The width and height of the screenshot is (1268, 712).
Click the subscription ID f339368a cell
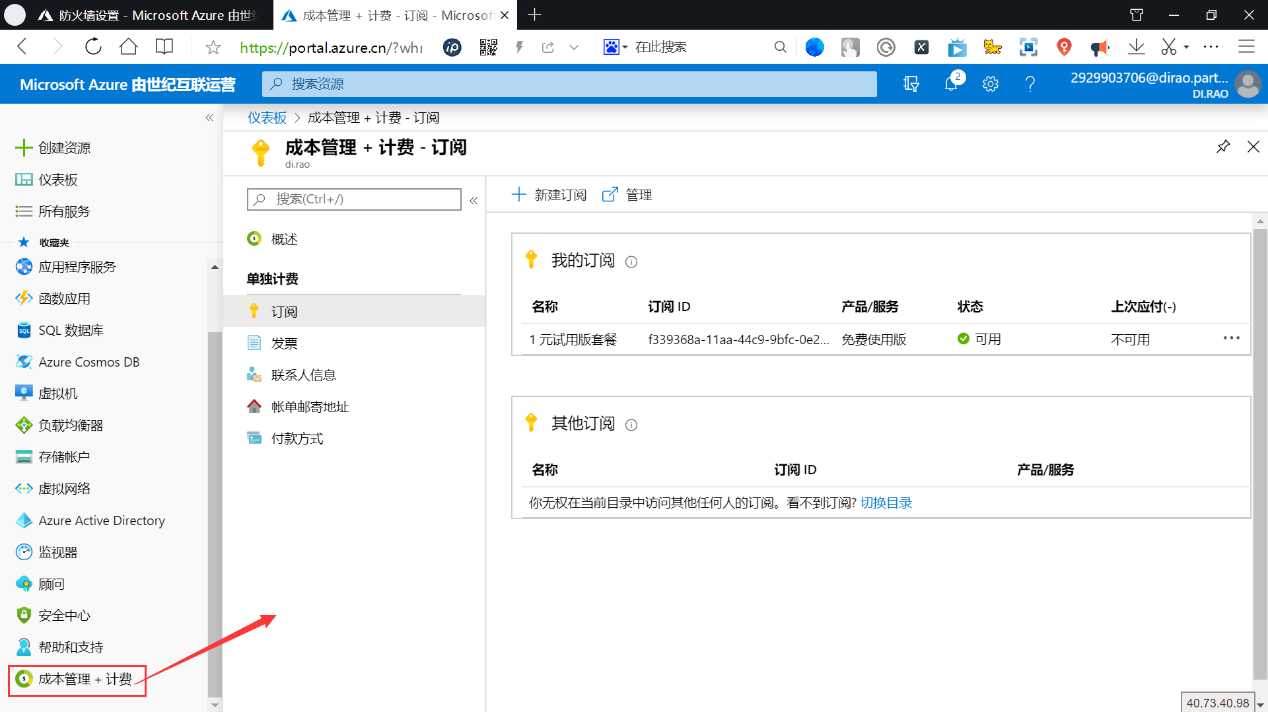point(739,340)
